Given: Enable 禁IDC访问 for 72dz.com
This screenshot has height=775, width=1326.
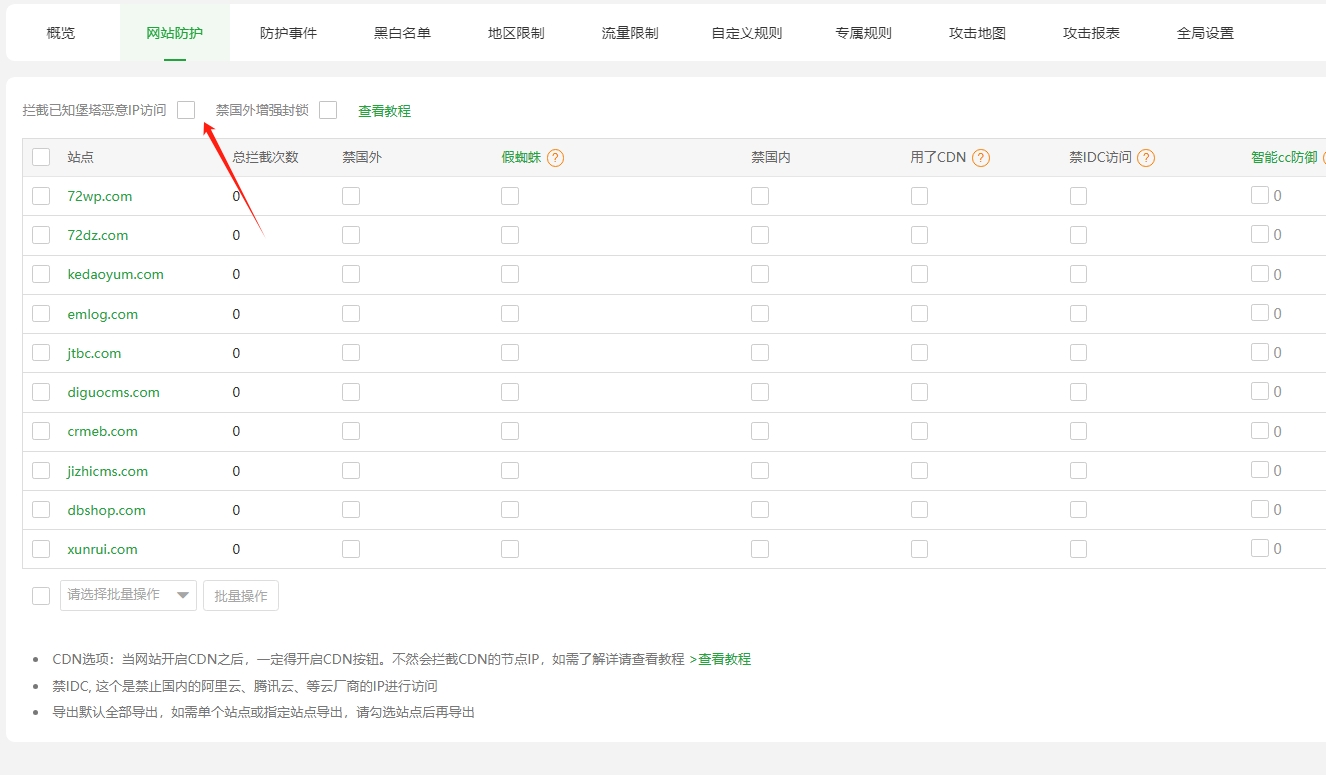Looking at the screenshot, I should [x=1078, y=235].
